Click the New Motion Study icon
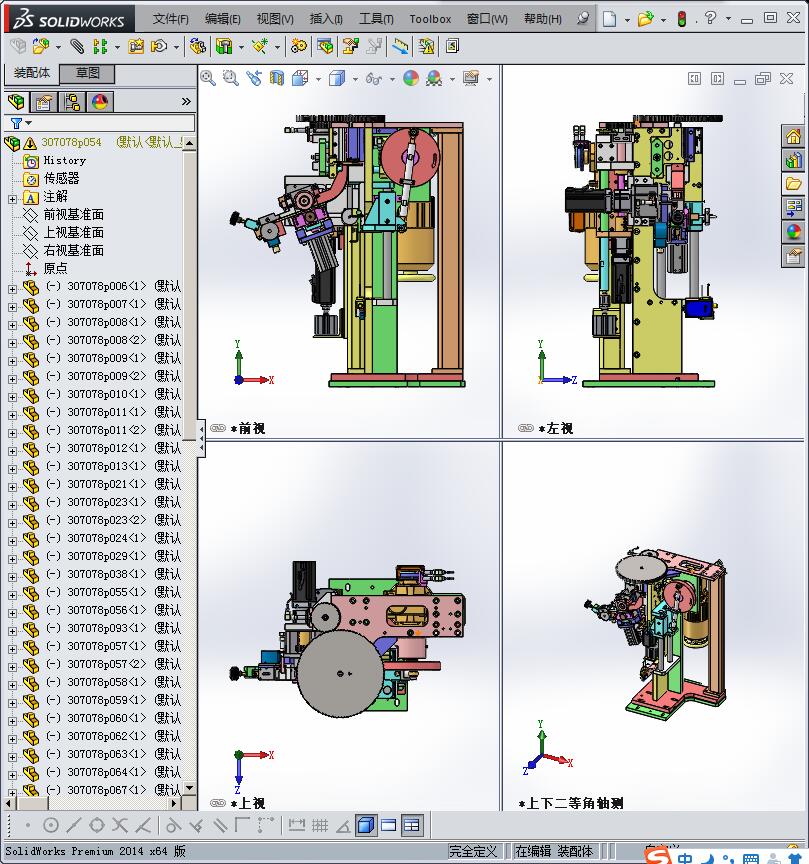The height and width of the screenshot is (864, 809). pos(298,46)
